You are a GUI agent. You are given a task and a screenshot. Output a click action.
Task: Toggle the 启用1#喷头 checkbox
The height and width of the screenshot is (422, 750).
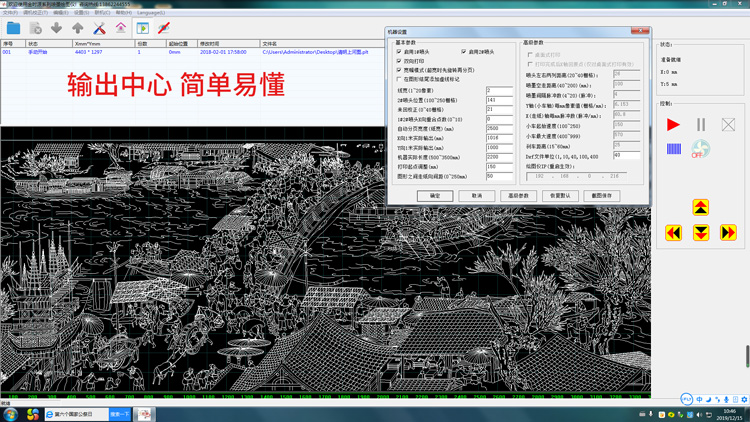coord(400,52)
